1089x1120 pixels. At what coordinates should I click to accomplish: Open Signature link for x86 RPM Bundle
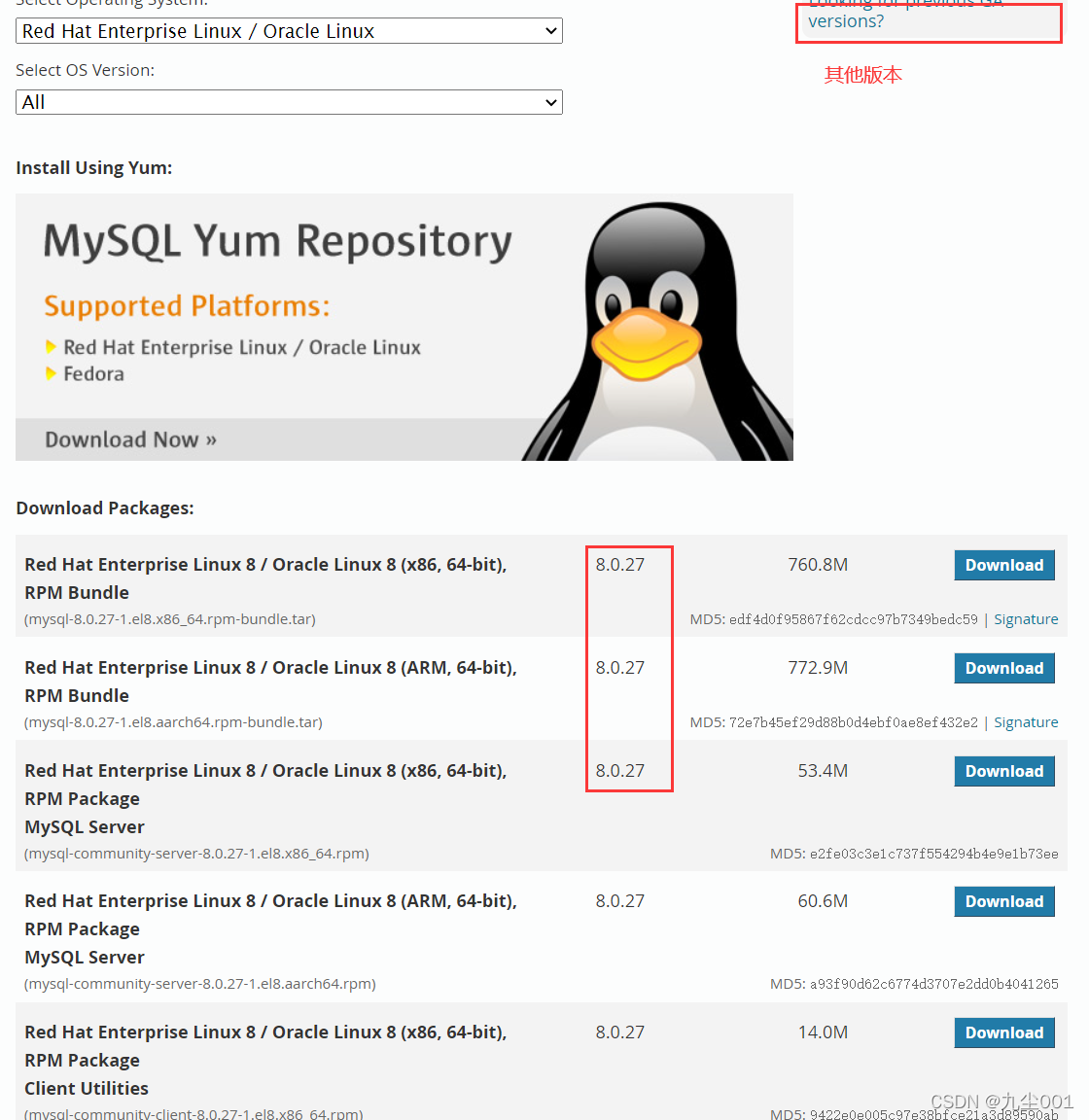[x=1026, y=619]
